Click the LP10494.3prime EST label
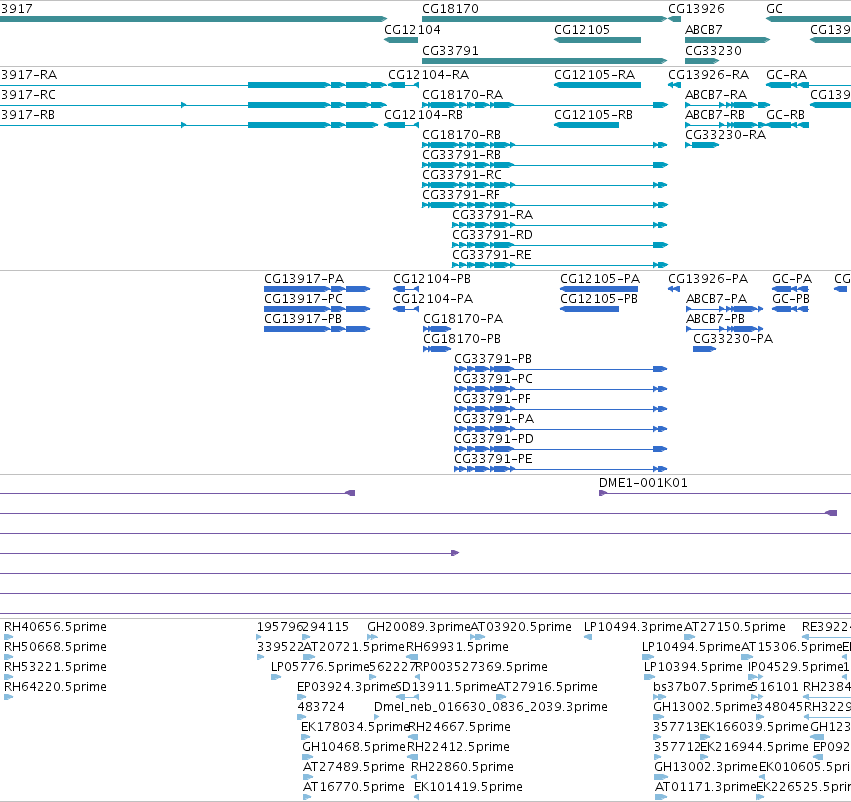The width and height of the screenshot is (851, 802). 633,627
